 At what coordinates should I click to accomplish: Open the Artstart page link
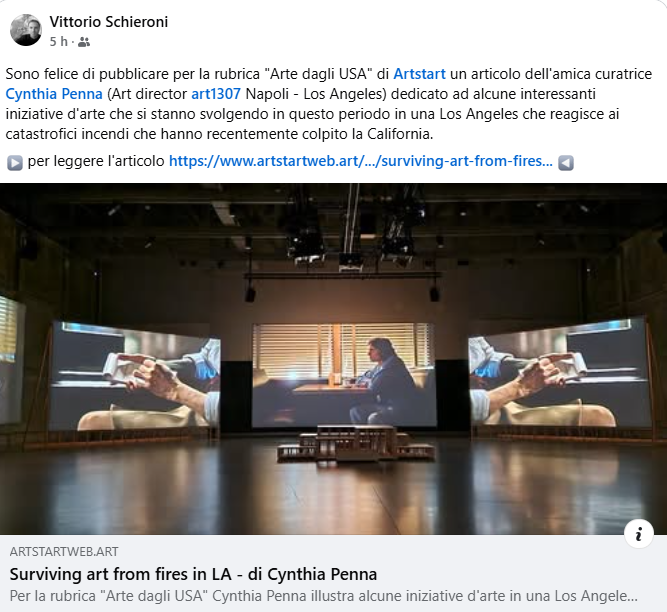pos(419,74)
